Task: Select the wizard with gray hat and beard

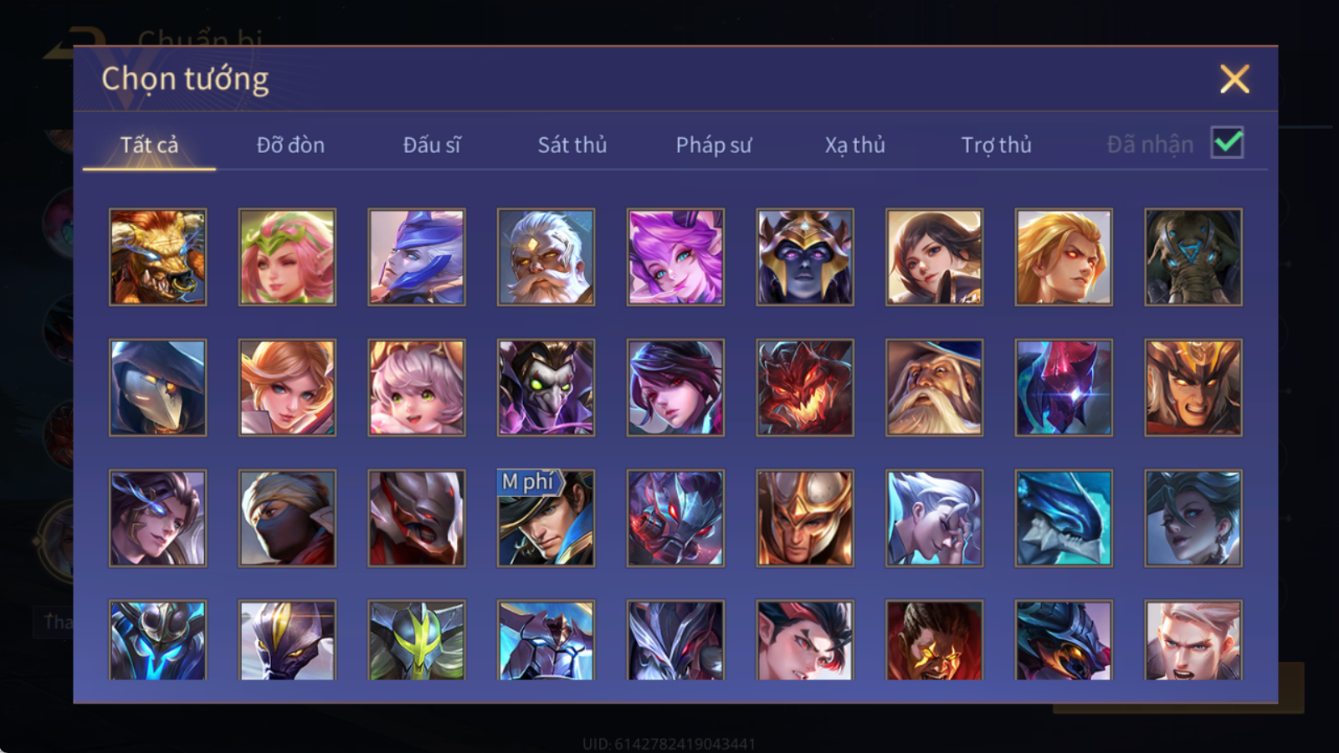Action: pyautogui.click(x=934, y=388)
